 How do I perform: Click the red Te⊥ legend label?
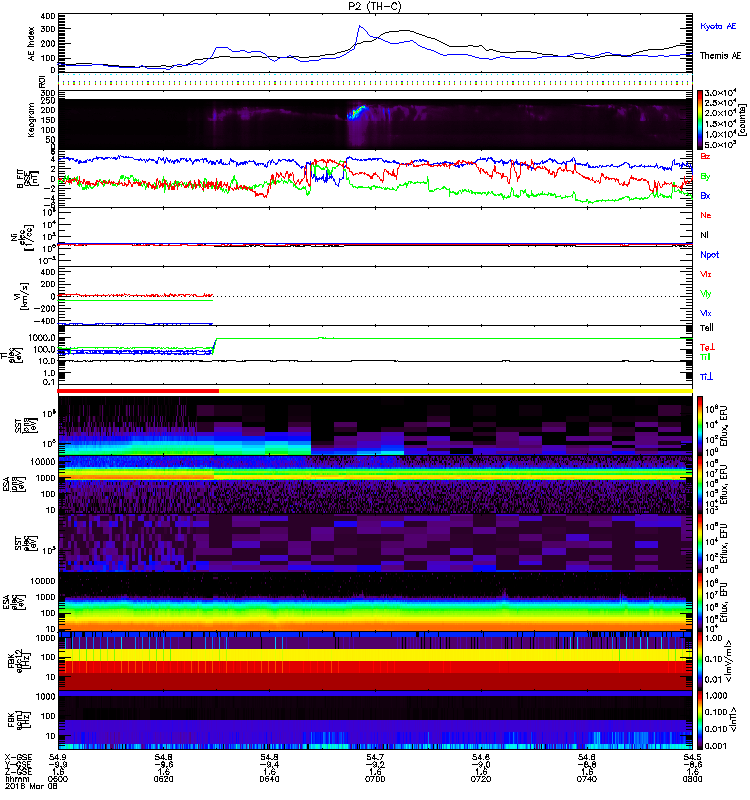(707, 347)
